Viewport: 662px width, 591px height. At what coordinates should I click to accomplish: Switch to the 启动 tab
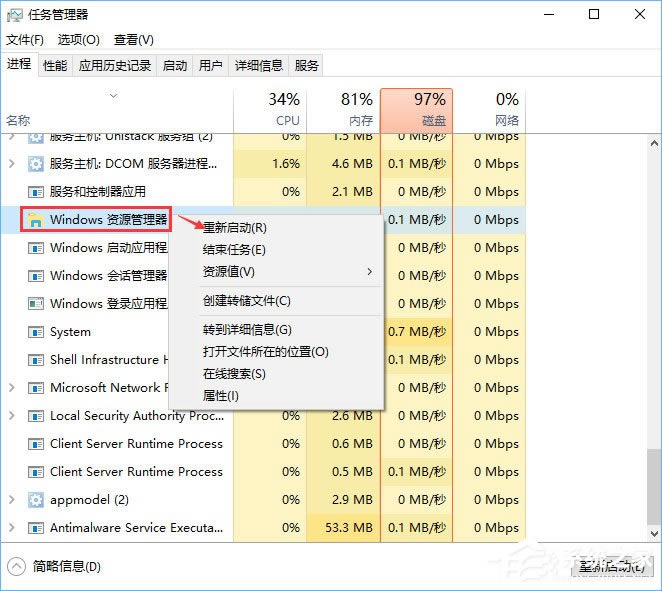175,65
